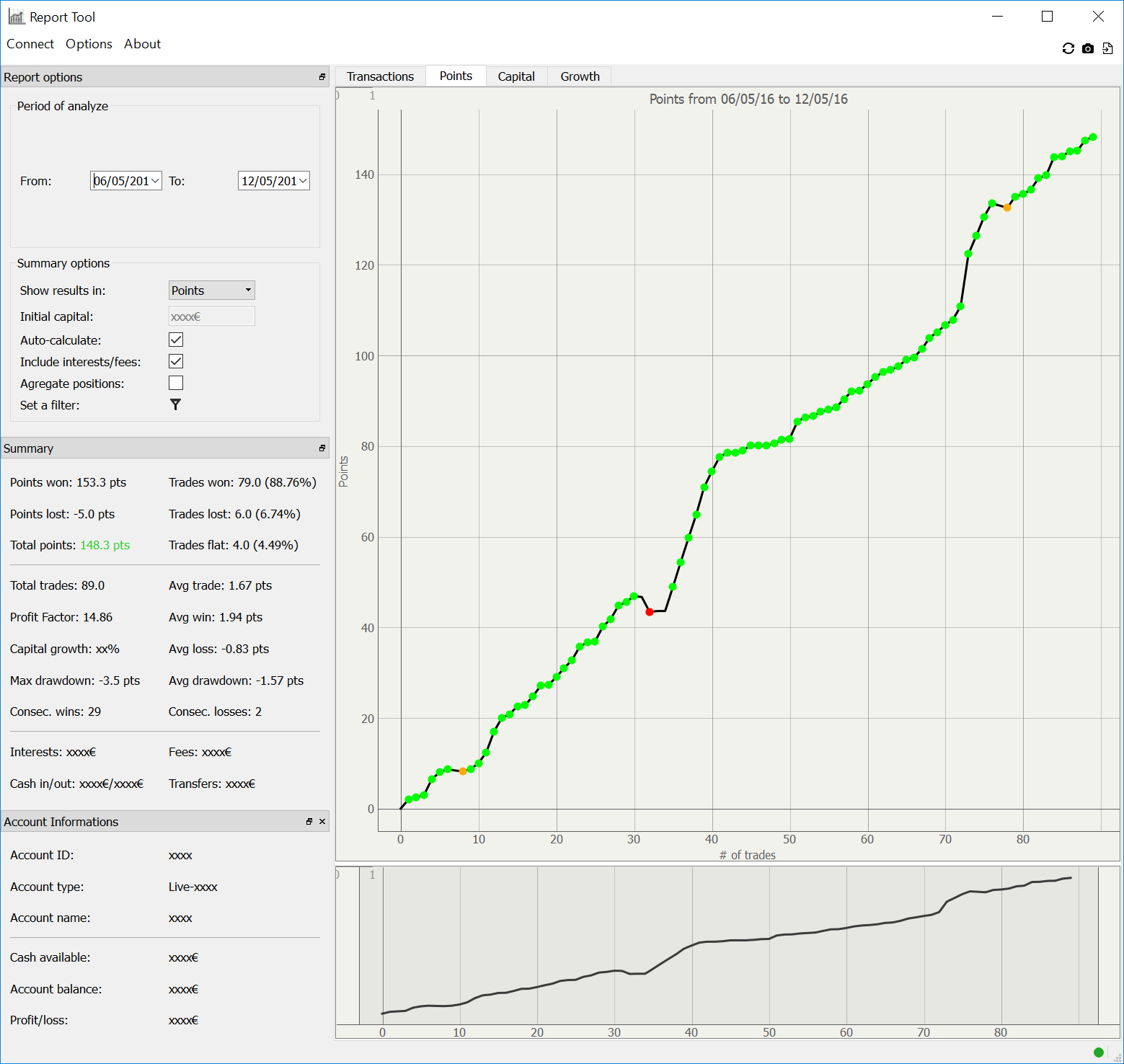Screen dimensions: 1124x1064
Task: Switch to the Capital tab
Action: pyautogui.click(x=516, y=76)
